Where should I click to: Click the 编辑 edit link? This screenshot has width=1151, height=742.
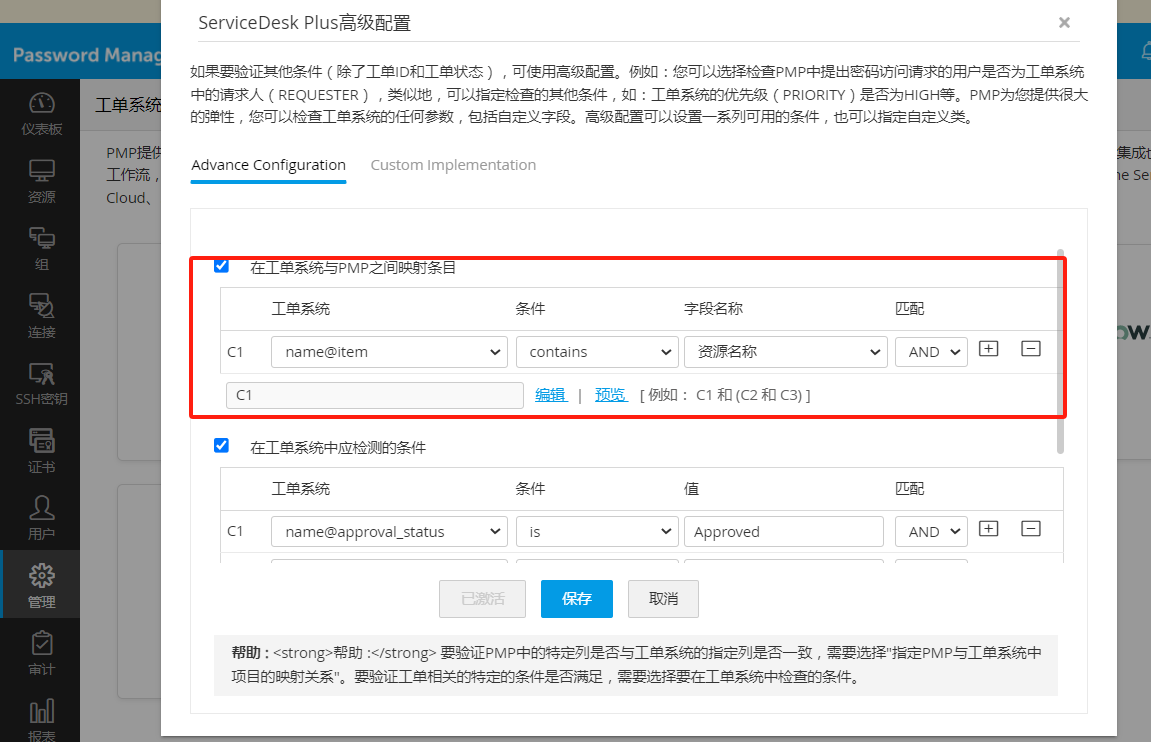tap(551, 395)
